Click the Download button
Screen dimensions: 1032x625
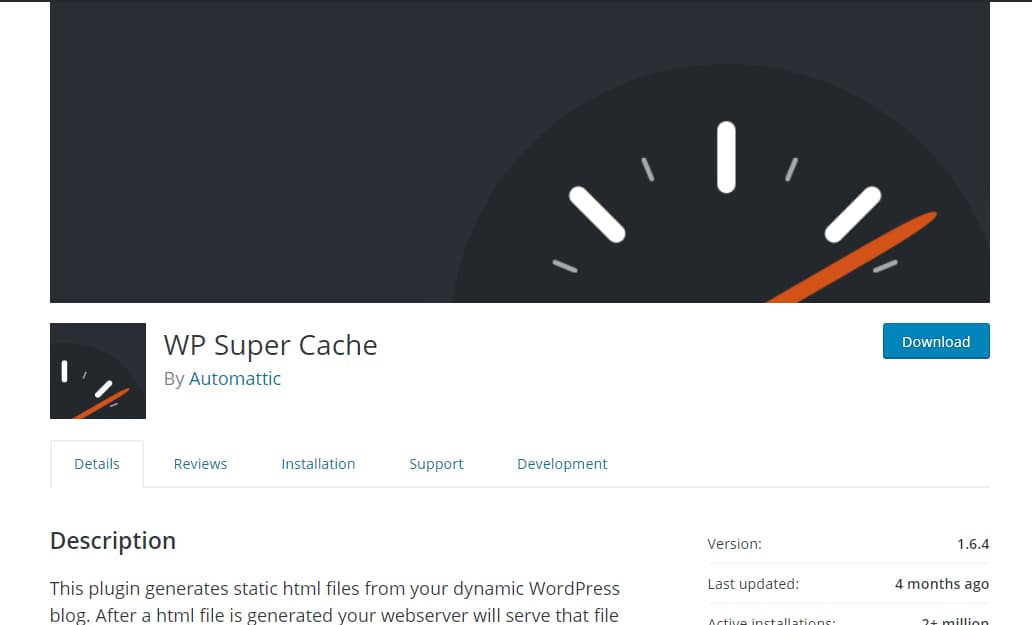935,341
